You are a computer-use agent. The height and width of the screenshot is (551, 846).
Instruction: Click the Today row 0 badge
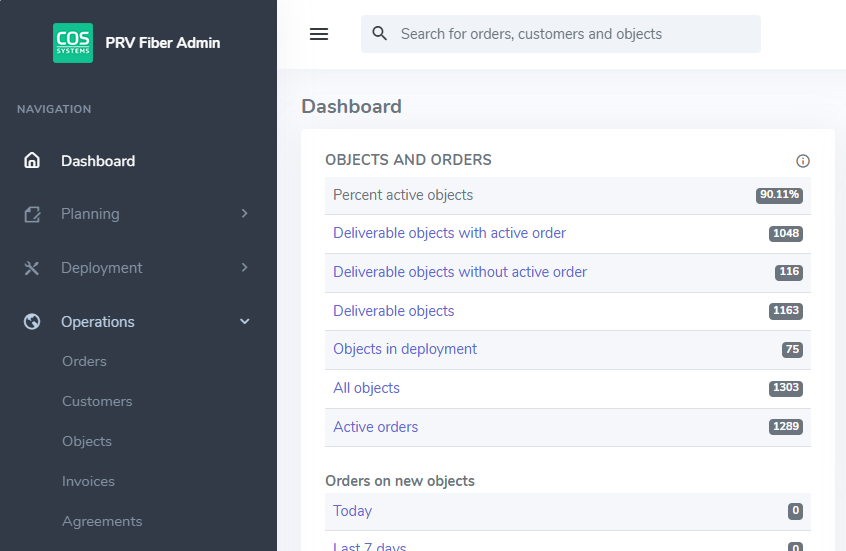[x=795, y=511]
